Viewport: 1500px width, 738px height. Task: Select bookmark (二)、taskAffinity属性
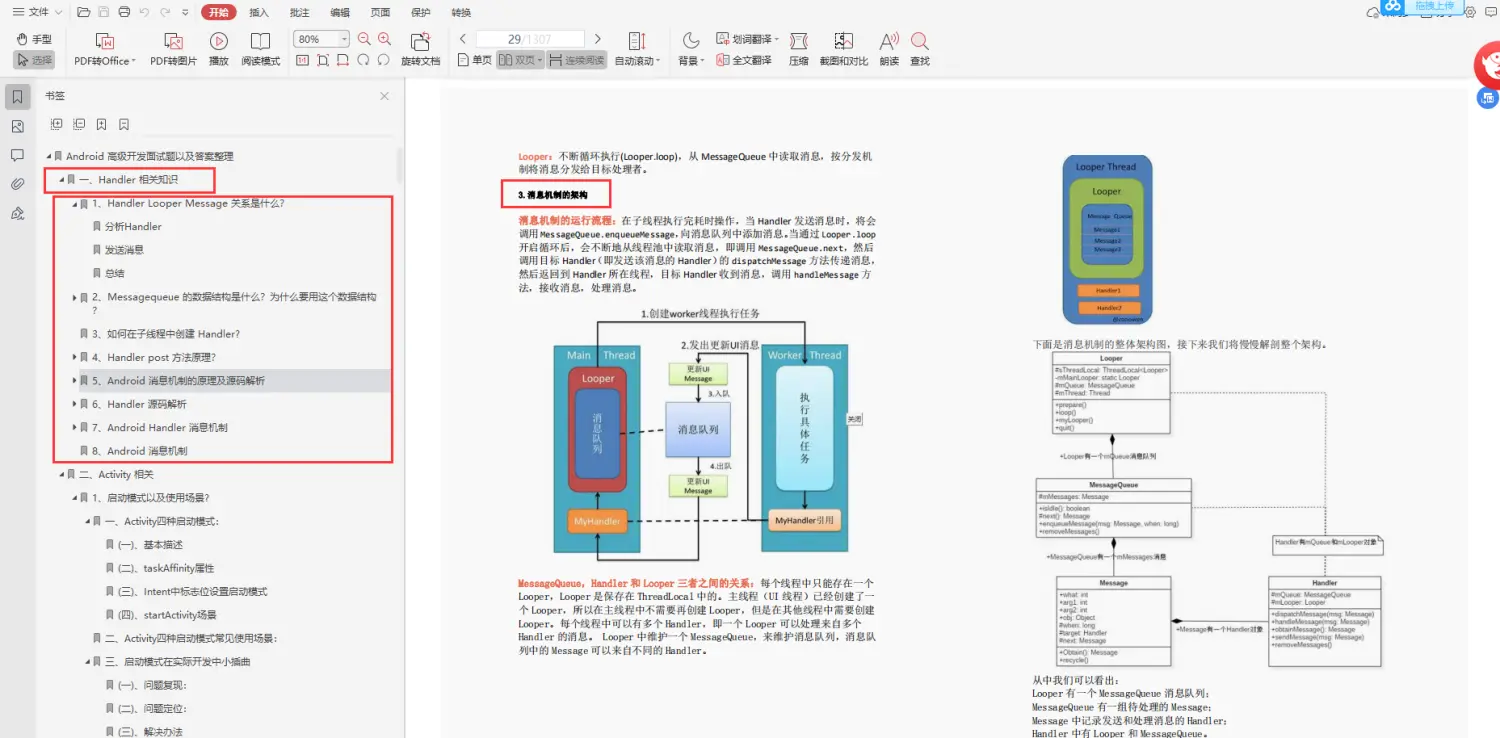pyautogui.click(x=166, y=568)
